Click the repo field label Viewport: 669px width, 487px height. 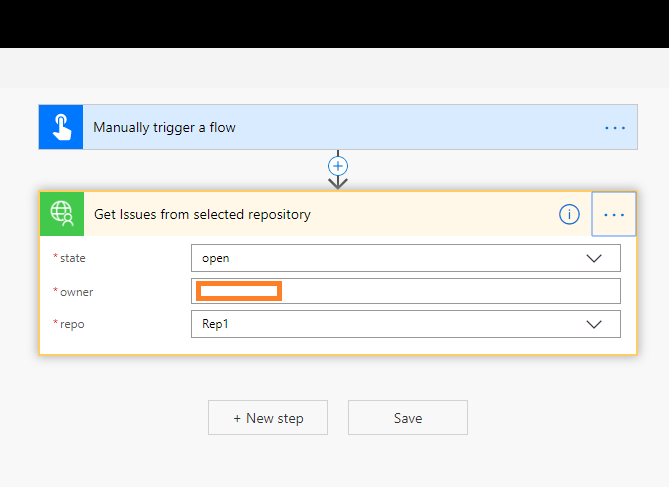coord(72,324)
